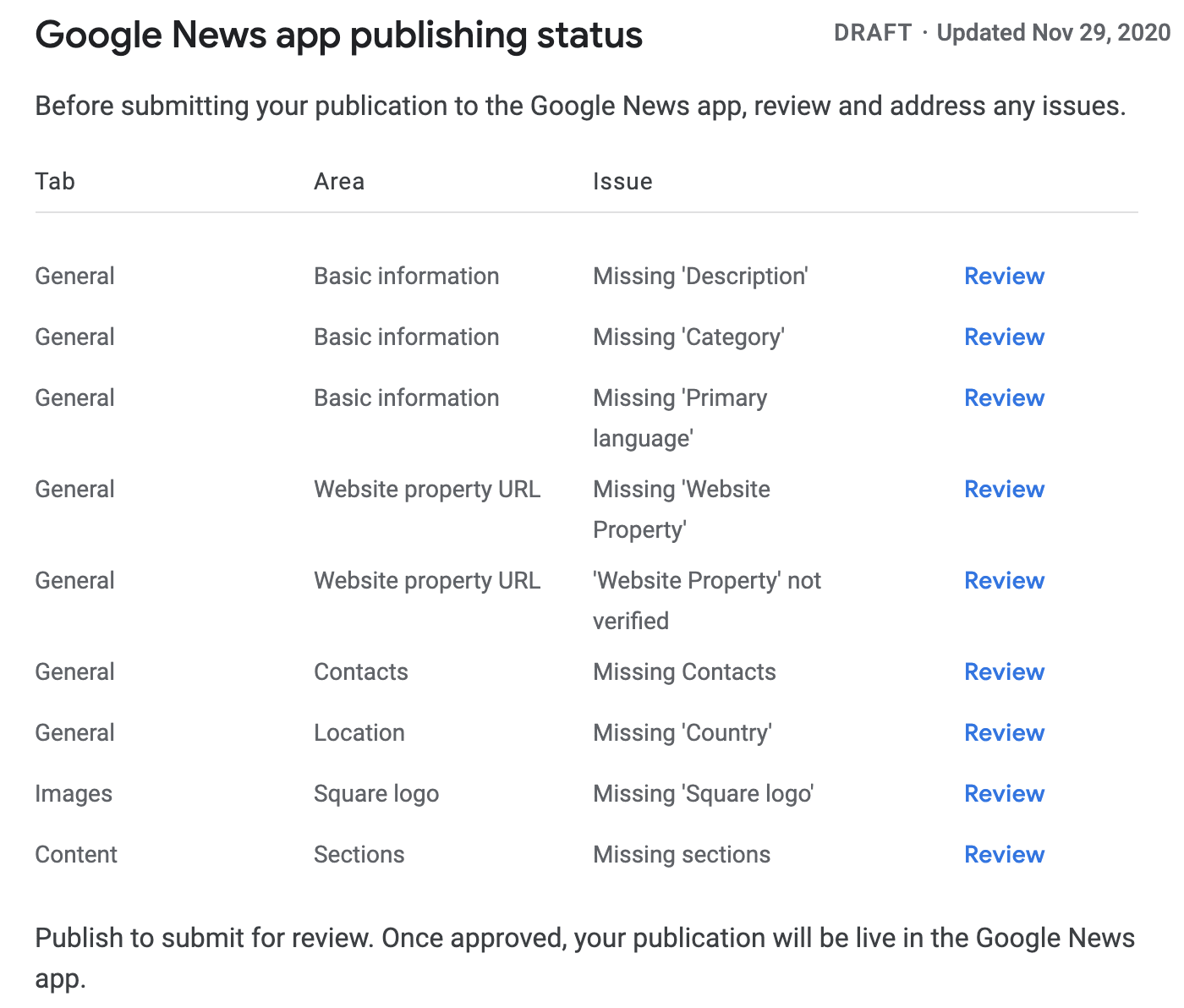Click 'Missing 'Website Property'' issue text
The width and height of the screenshot is (1184, 1008).
click(x=682, y=509)
